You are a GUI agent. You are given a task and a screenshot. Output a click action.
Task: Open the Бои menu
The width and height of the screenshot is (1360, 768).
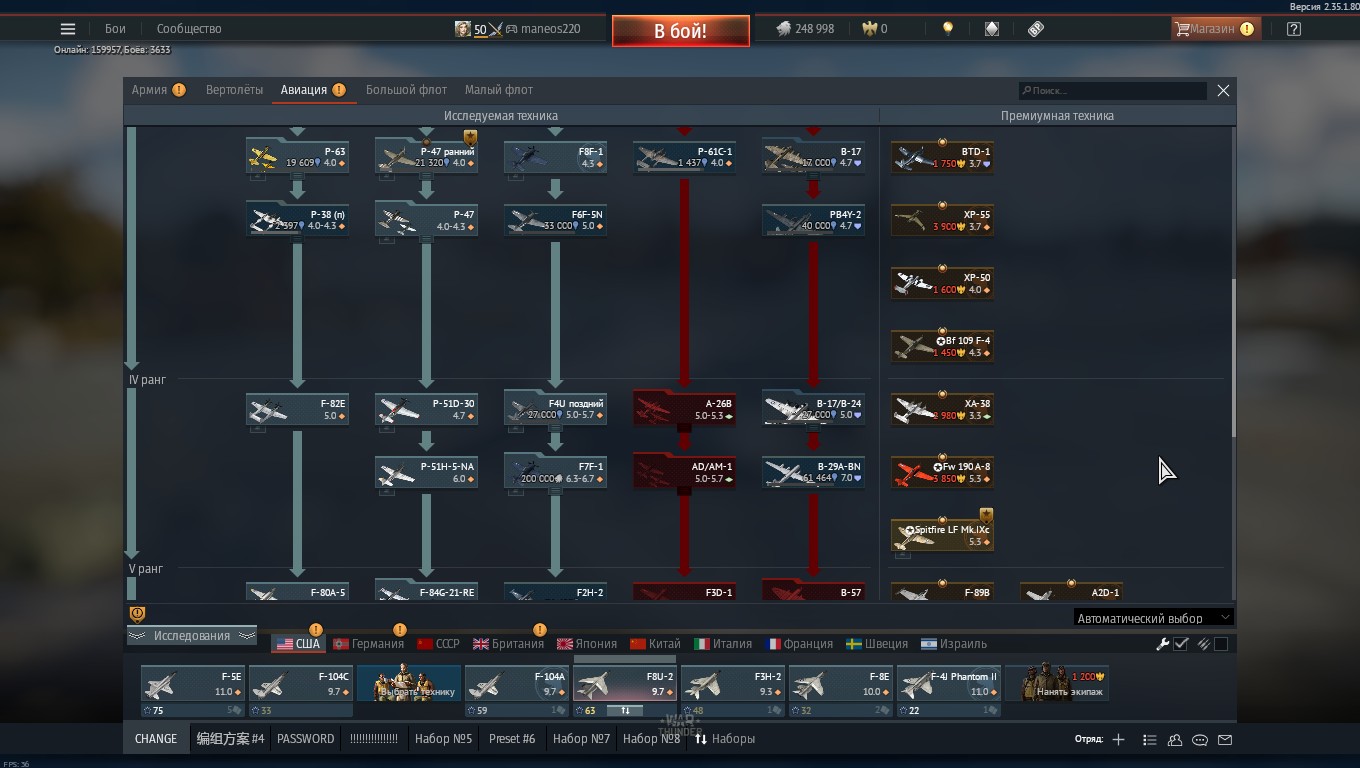(115, 29)
